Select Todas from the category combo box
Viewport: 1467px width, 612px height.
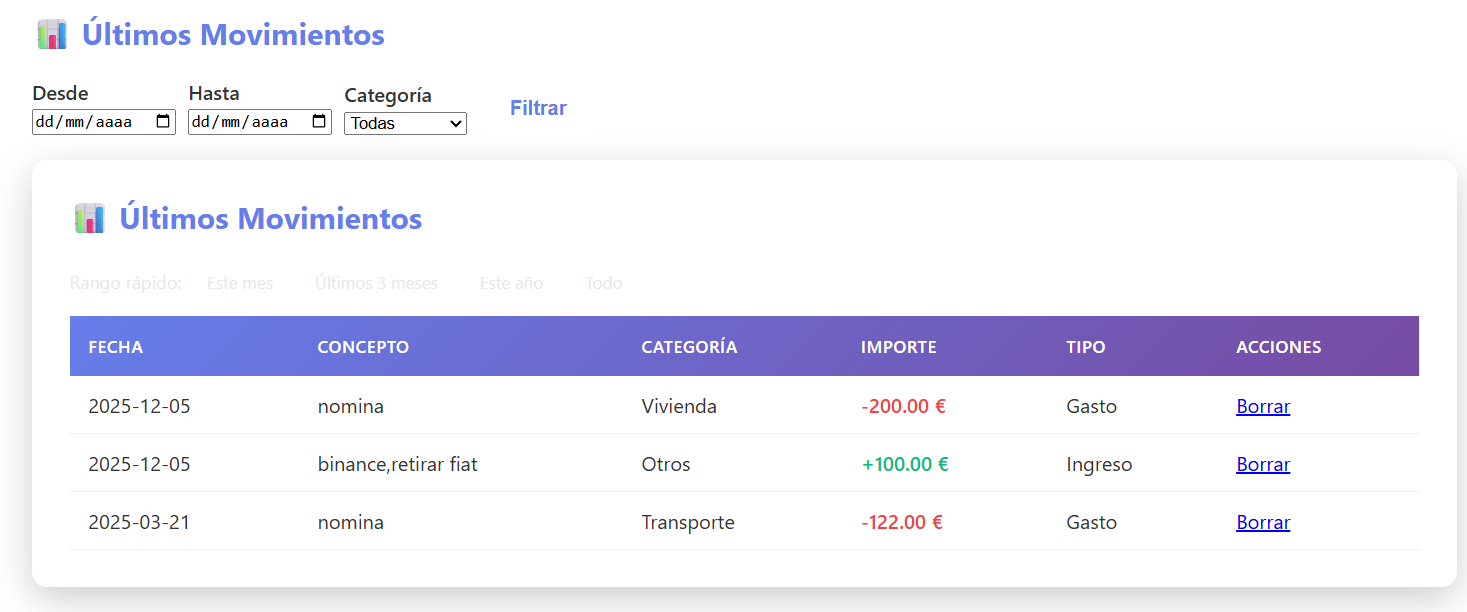pyautogui.click(x=405, y=123)
